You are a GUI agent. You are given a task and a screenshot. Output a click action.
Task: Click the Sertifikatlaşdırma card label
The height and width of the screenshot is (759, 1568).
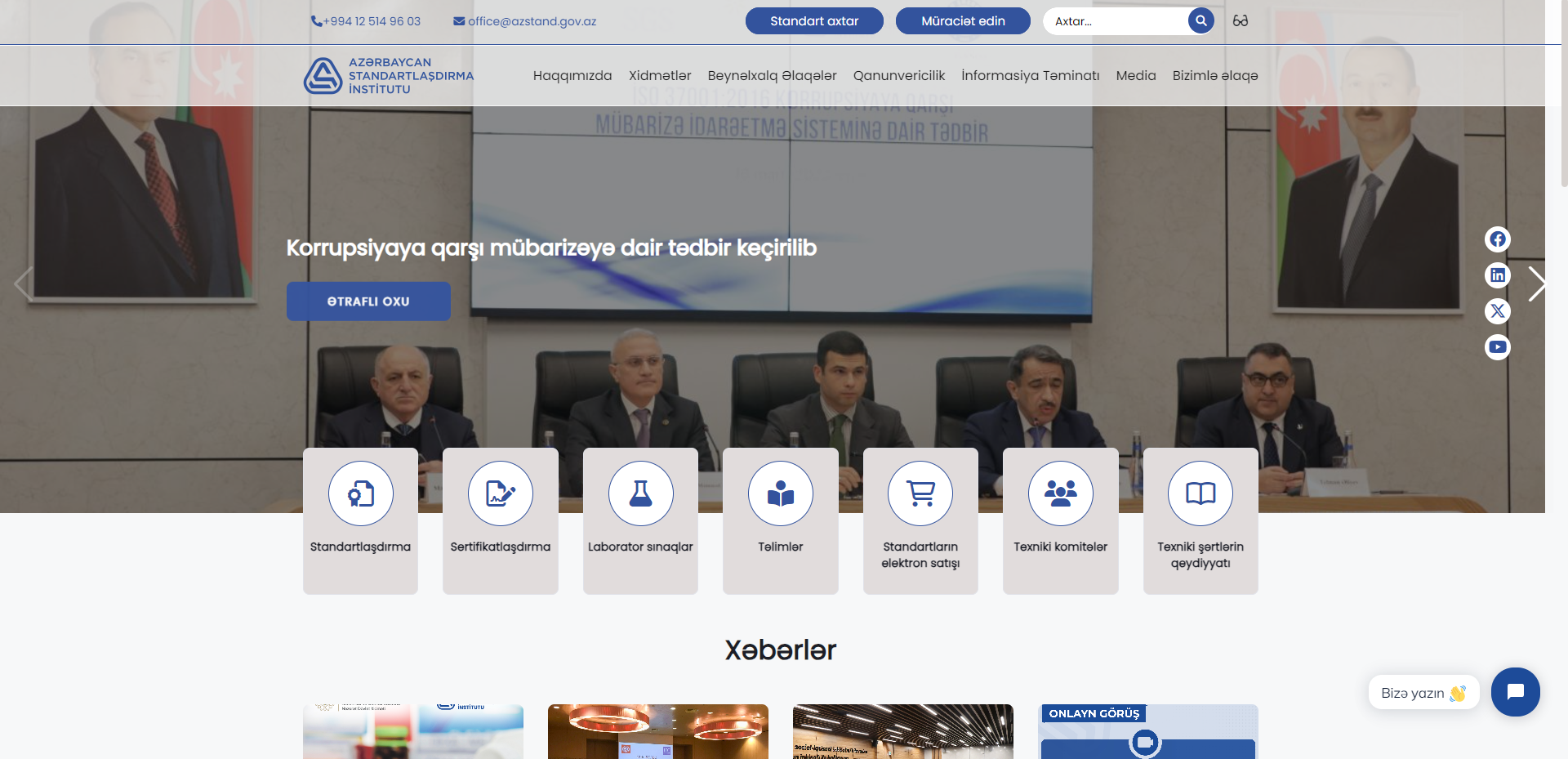click(x=501, y=547)
